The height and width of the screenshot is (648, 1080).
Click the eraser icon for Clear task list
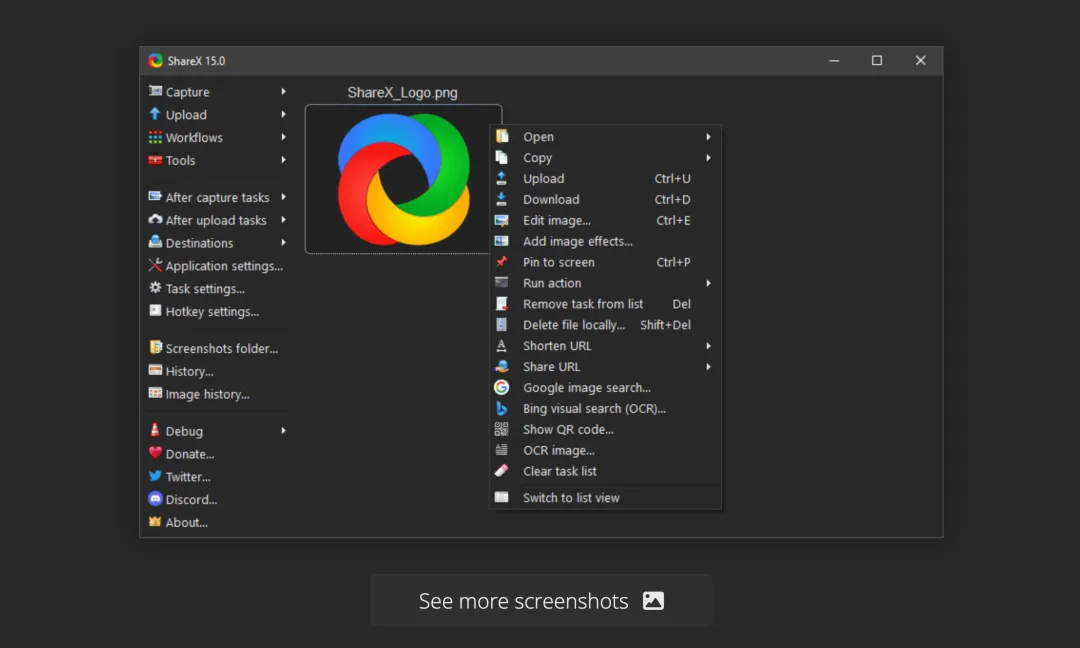[x=501, y=470]
